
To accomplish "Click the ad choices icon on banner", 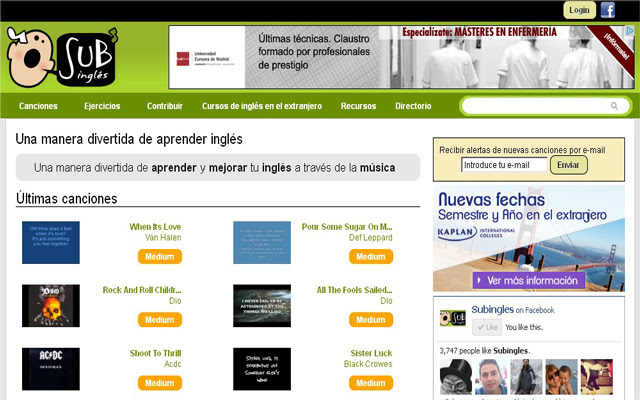I will 630,30.
